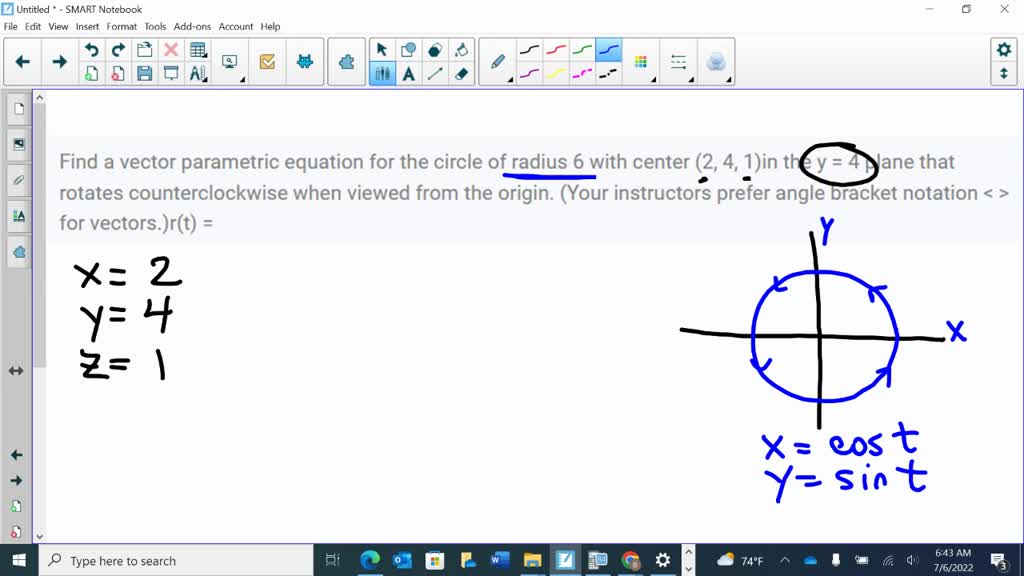Select the Text tool
1024x576 pixels.
(408, 72)
